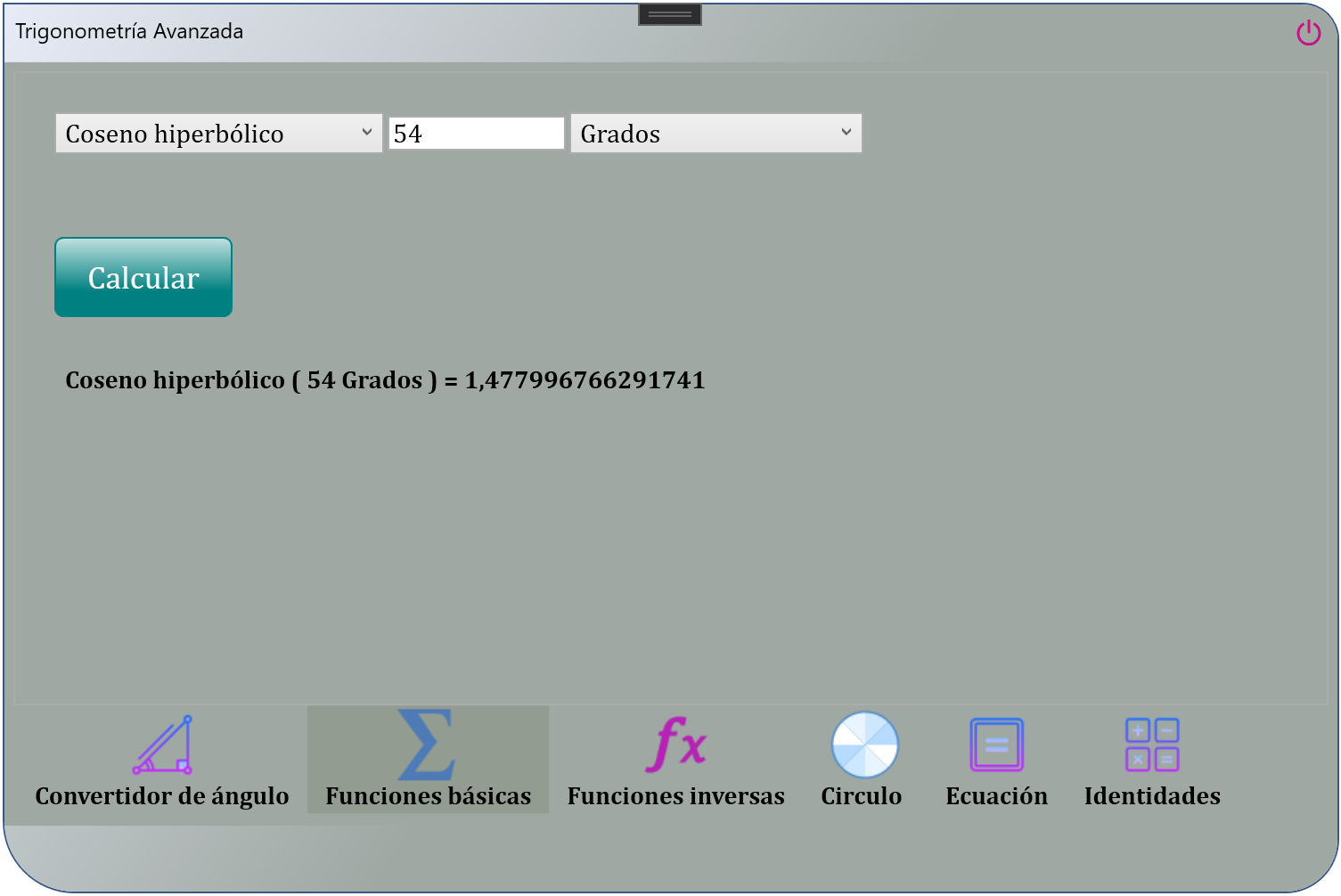Viewport: 1341px width, 896px height.
Task: Switch to Convertidor de ángulo tab label
Action: click(162, 796)
